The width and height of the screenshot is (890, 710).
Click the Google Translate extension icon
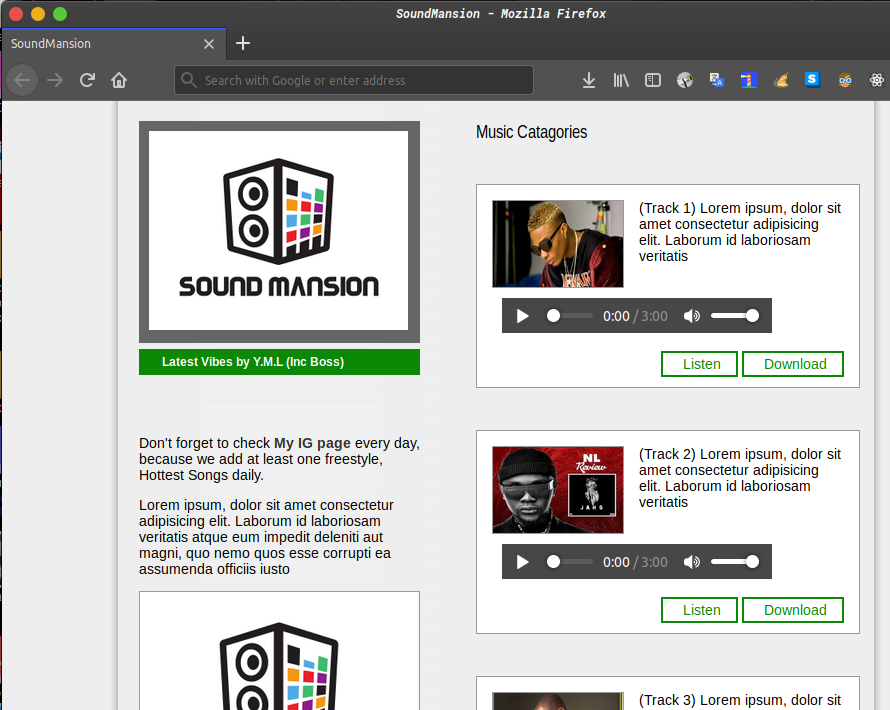(717, 80)
